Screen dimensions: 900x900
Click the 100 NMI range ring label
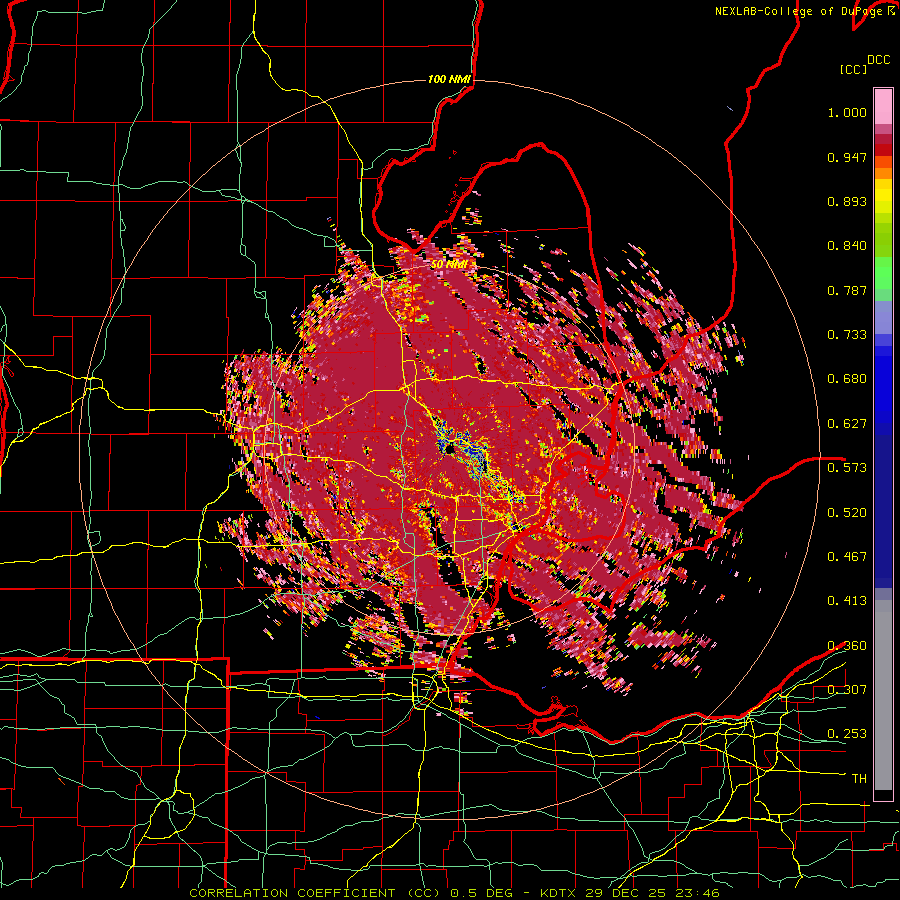tap(449, 79)
